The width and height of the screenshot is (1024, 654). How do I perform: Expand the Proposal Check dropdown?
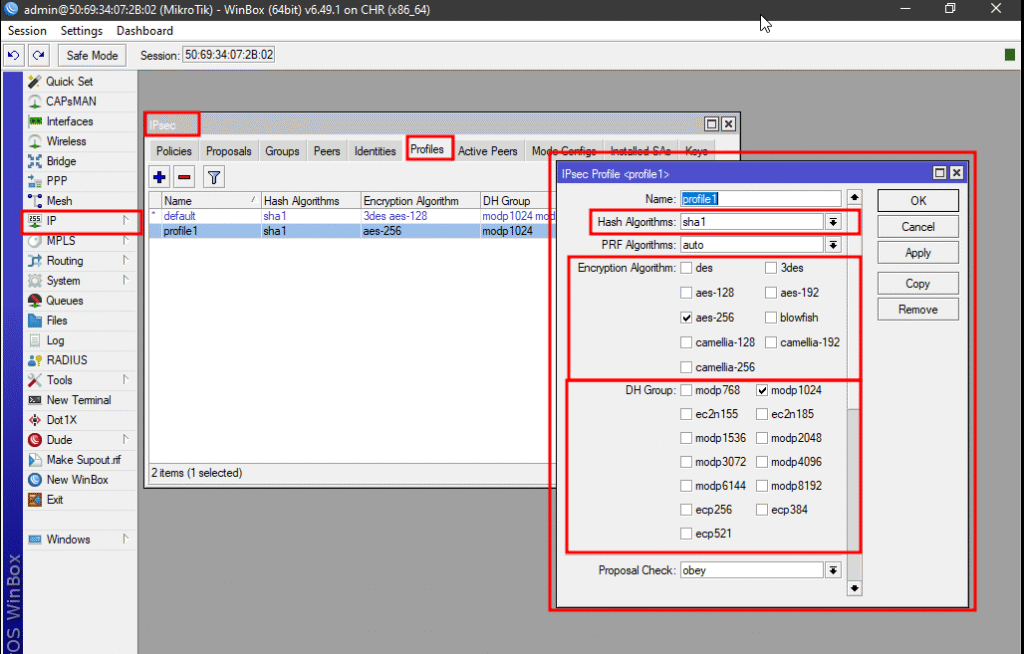[832, 570]
